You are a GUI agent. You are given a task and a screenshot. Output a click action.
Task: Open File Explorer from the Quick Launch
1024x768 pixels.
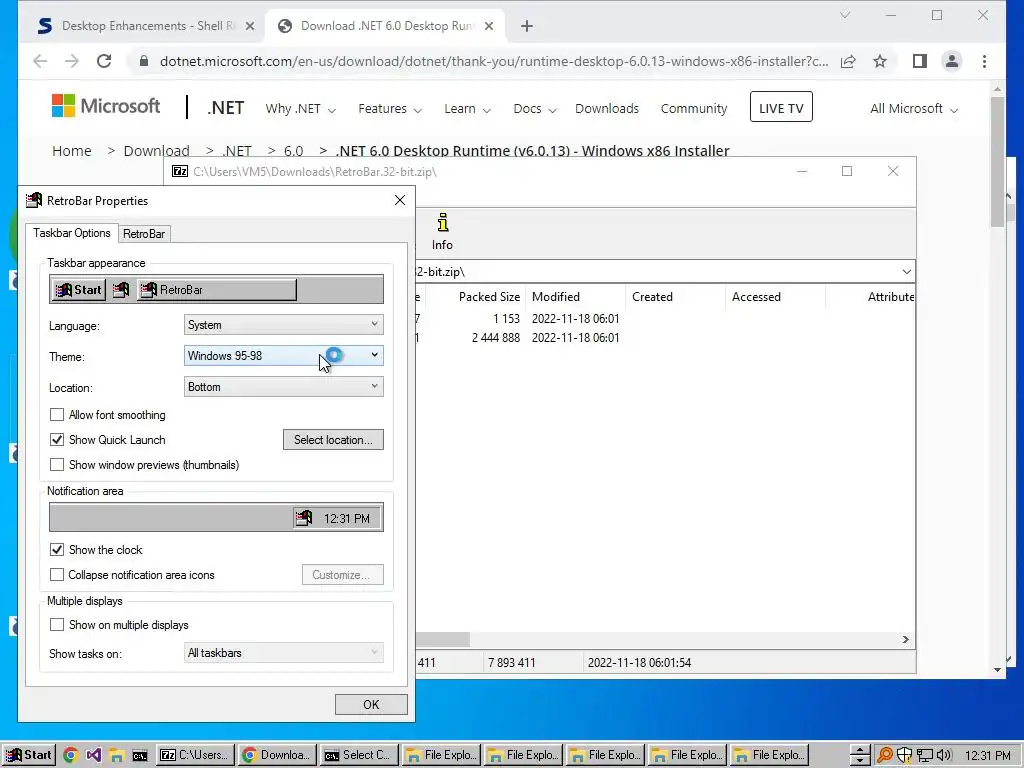click(x=117, y=755)
